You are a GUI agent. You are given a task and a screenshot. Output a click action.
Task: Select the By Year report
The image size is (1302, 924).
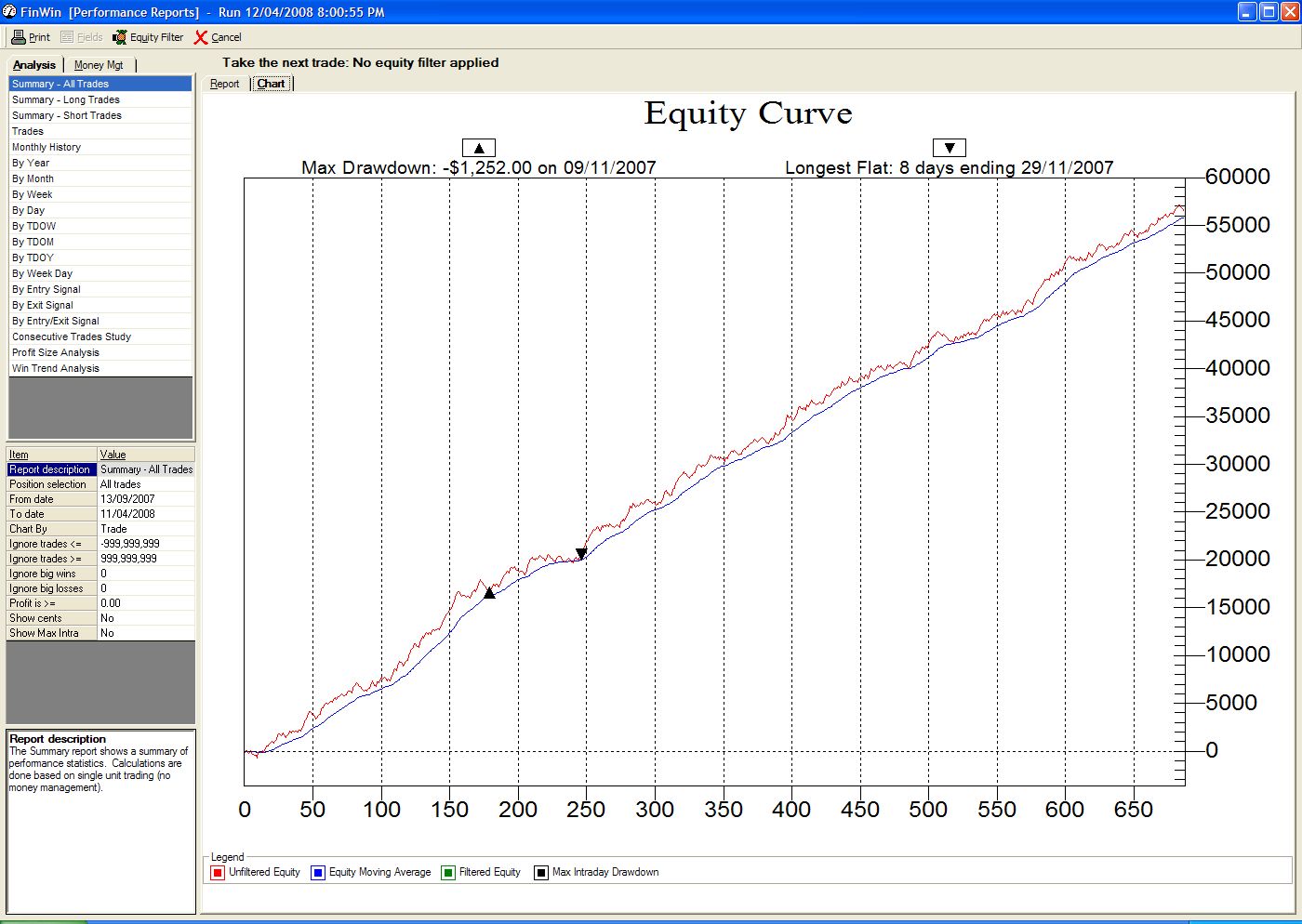pyautogui.click(x=100, y=163)
